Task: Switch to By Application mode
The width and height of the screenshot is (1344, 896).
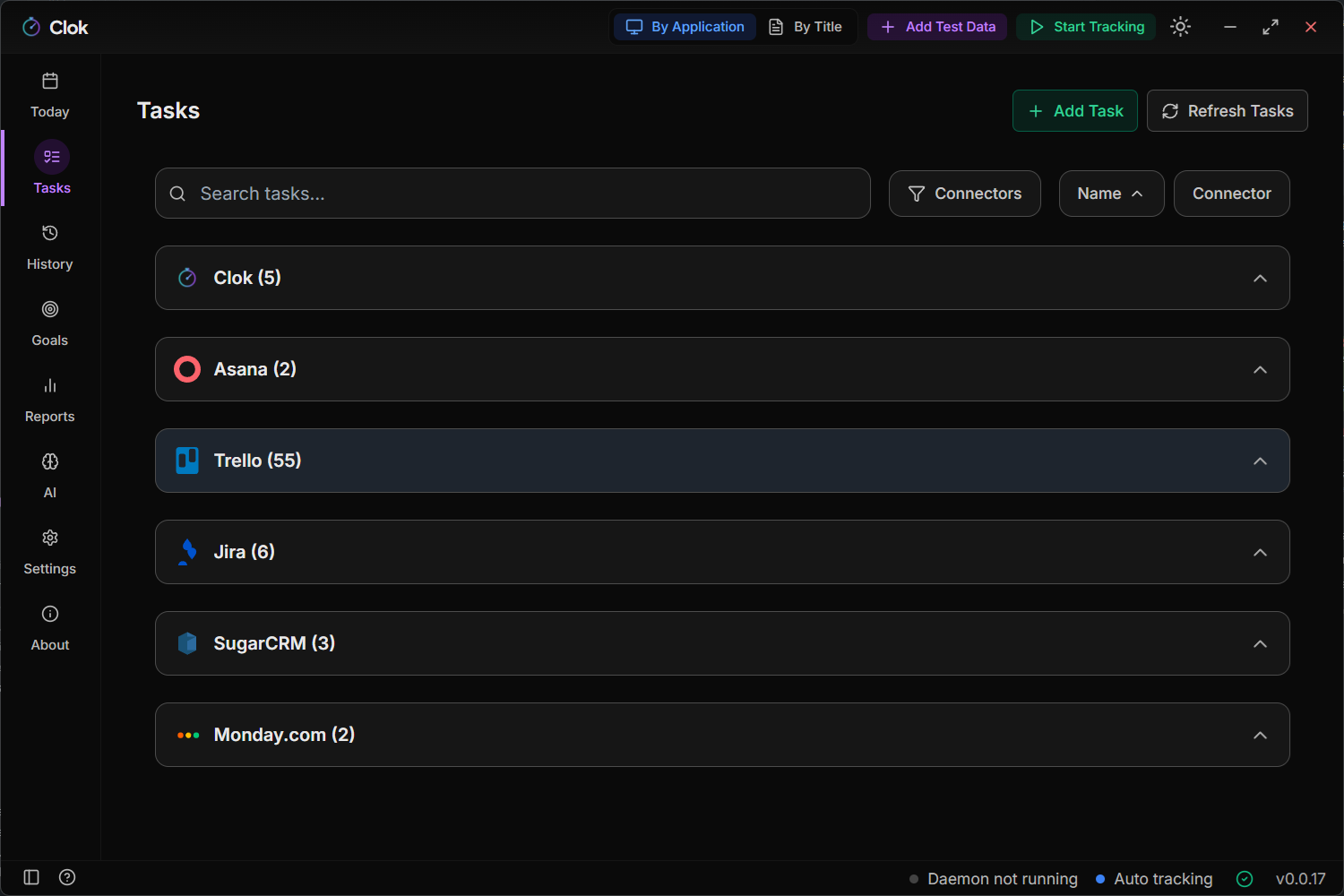Action: tap(685, 27)
